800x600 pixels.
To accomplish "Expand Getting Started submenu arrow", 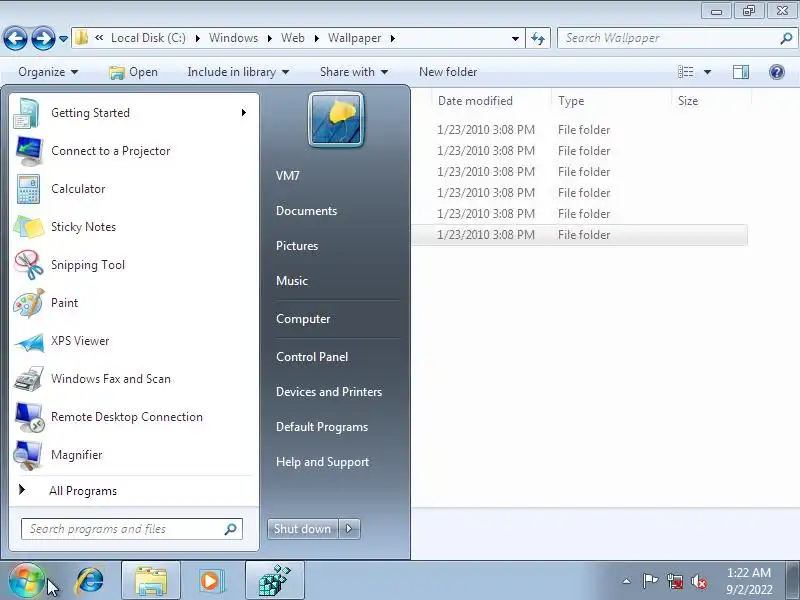I will (244, 112).
